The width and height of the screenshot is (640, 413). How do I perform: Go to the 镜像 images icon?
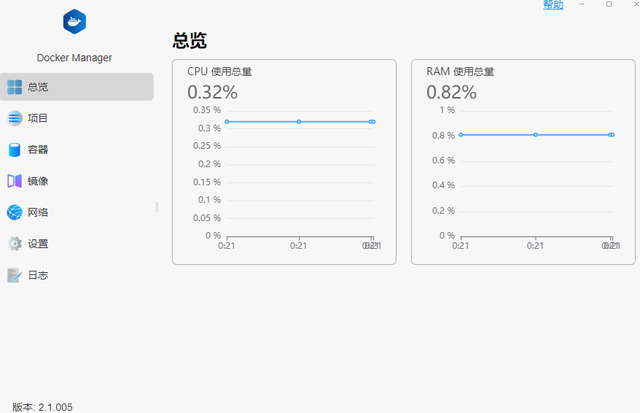point(15,181)
